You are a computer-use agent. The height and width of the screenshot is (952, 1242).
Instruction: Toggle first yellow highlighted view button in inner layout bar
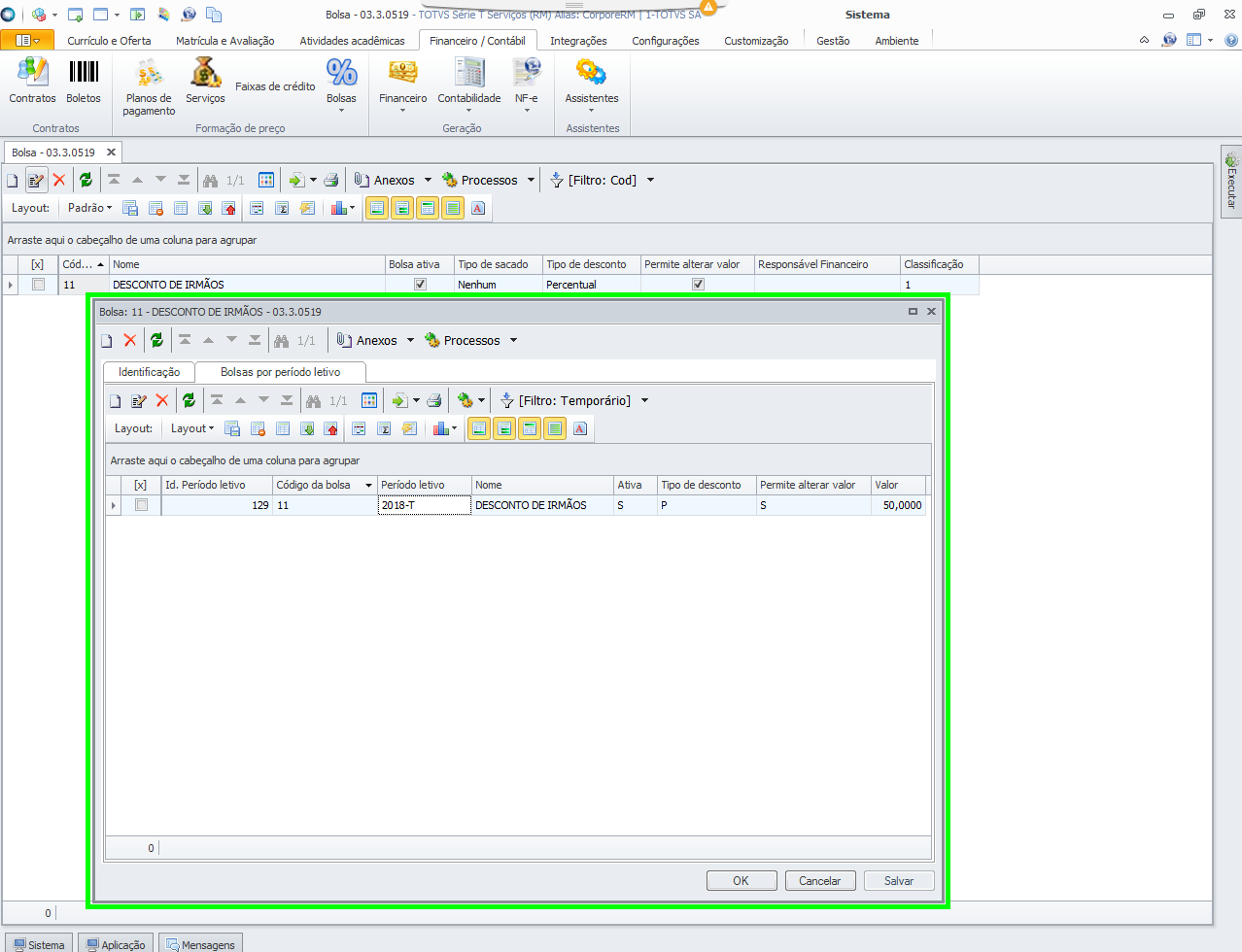click(479, 428)
